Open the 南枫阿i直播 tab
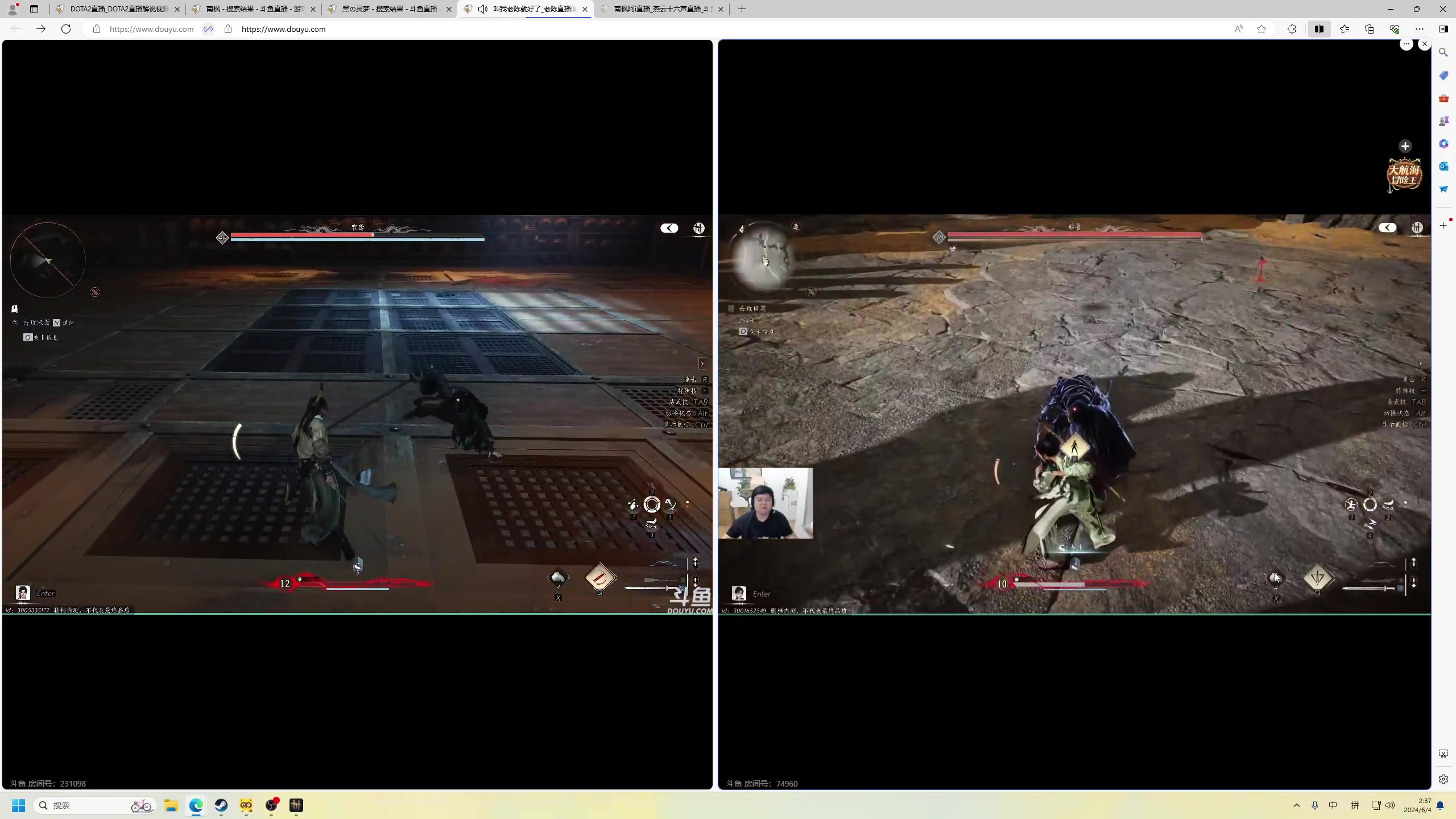The width and height of the screenshot is (1456, 819). (662, 9)
